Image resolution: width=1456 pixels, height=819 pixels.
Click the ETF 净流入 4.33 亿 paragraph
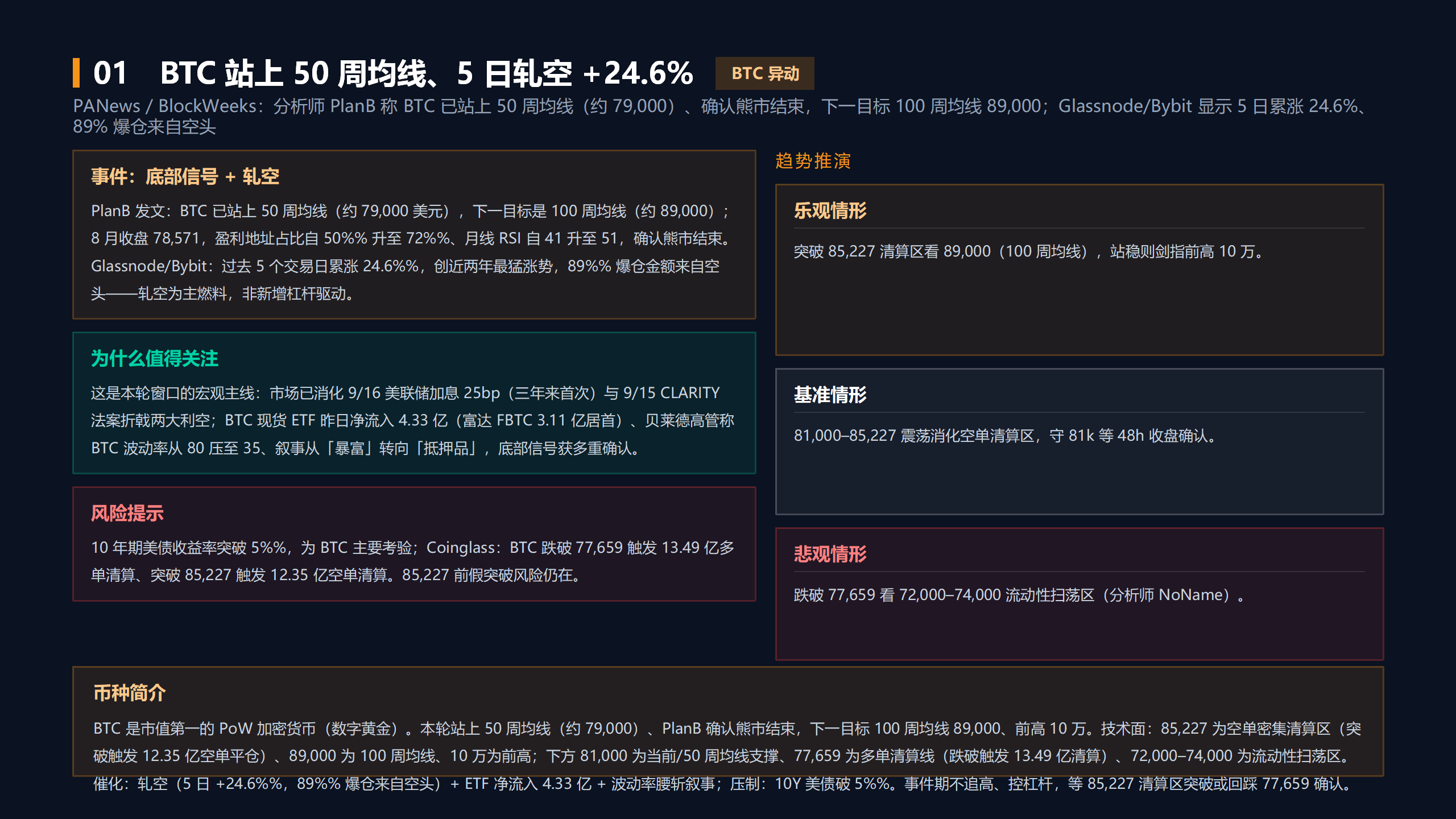413,420
